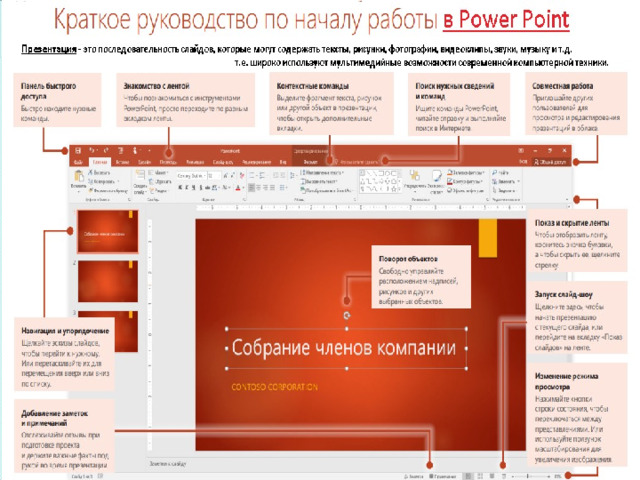The height and width of the screenshot is (480, 640).
Task: Select the Center alignment icon
Action: 259,187
